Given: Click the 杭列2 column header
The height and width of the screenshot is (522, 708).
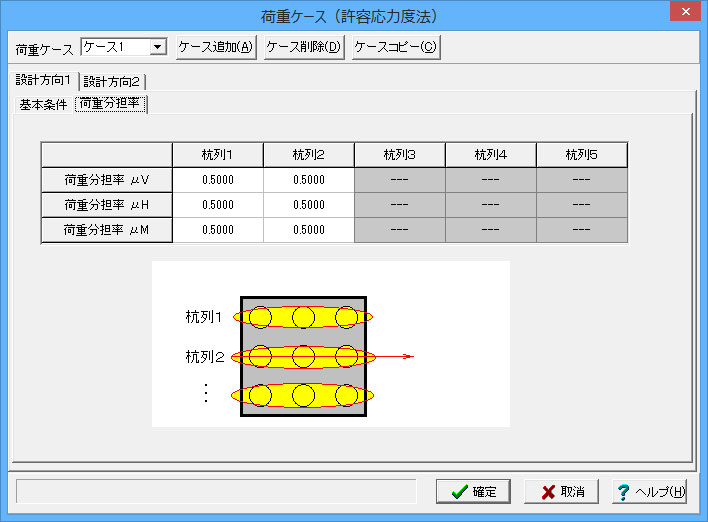Looking at the screenshot, I should [309, 155].
